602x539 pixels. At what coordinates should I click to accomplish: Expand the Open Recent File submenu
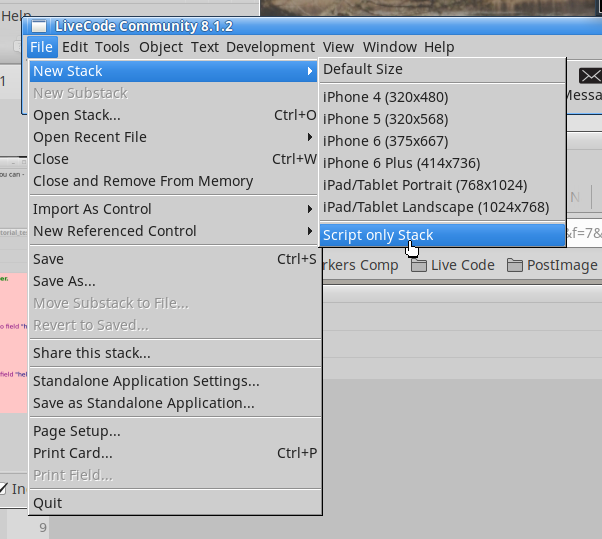point(310,137)
